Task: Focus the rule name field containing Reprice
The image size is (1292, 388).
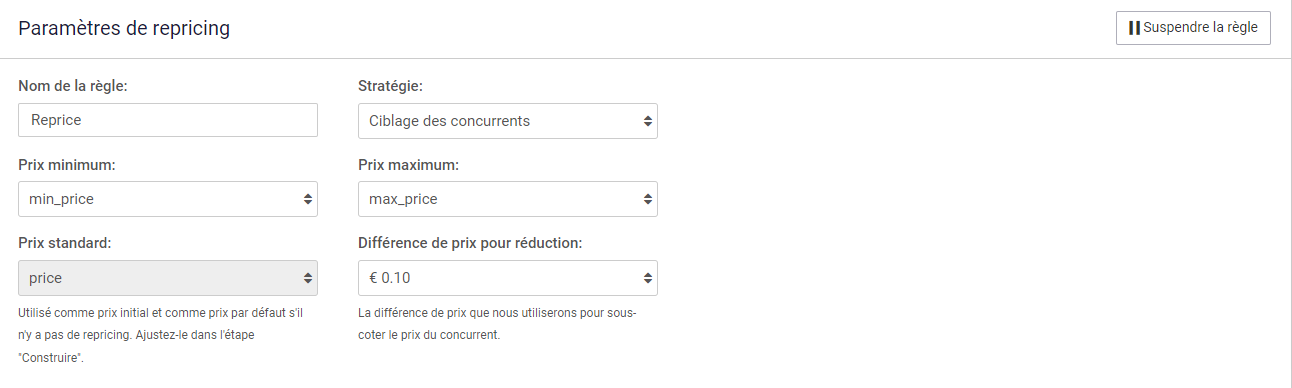Action: pos(168,120)
